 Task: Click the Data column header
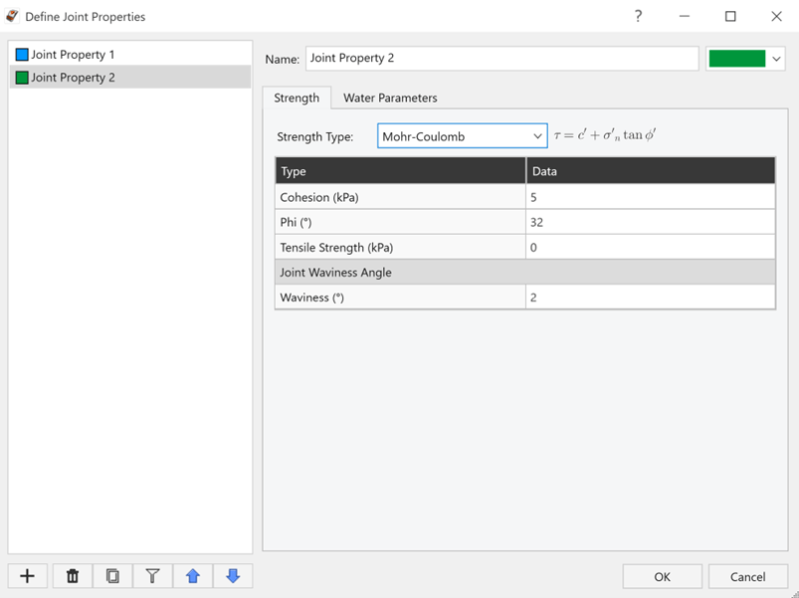(651, 171)
